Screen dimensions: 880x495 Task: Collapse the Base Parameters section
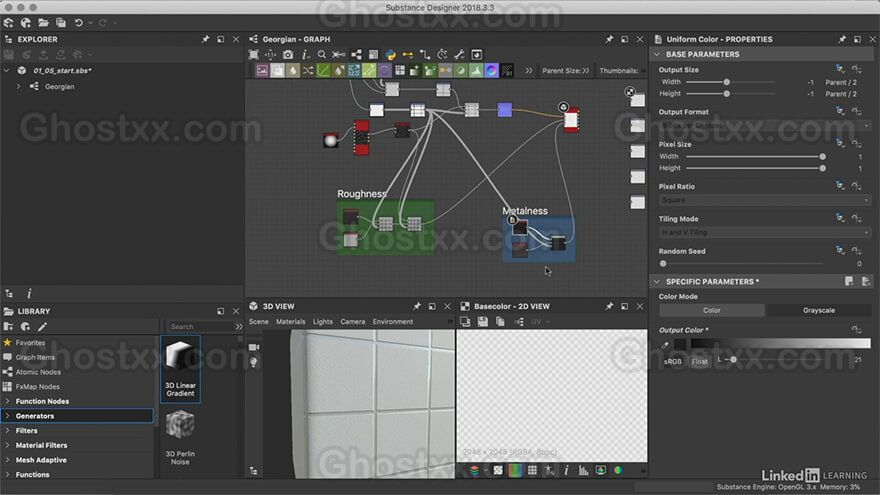pos(657,54)
